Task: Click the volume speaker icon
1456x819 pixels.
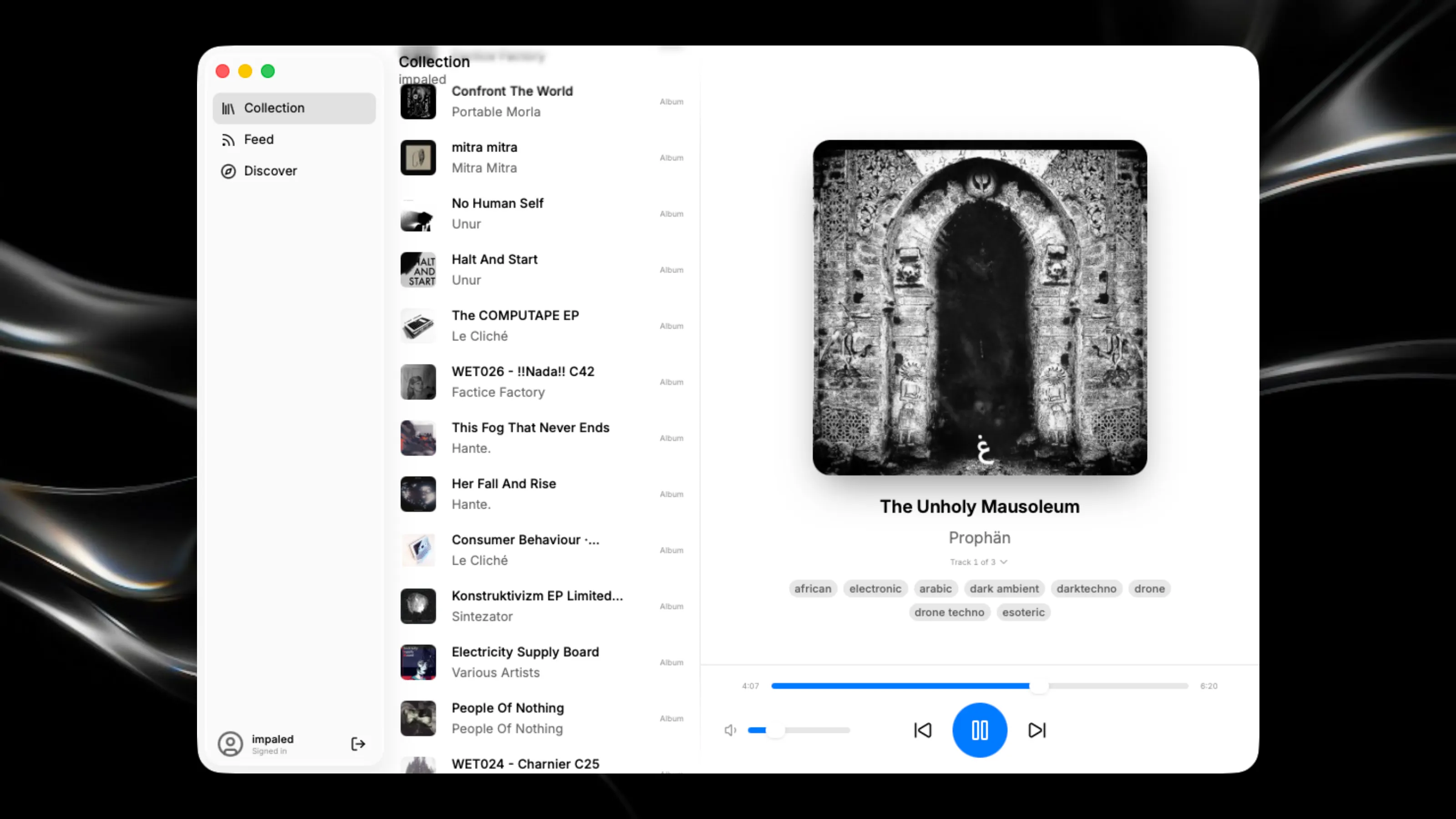Action: click(x=730, y=730)
